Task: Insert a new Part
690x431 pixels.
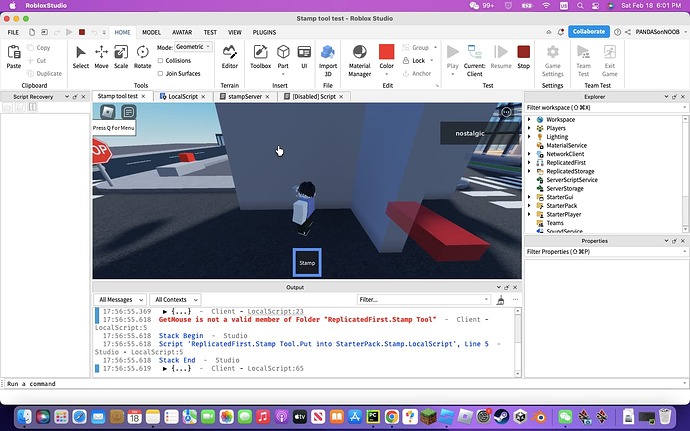Action: pos(283,57)
